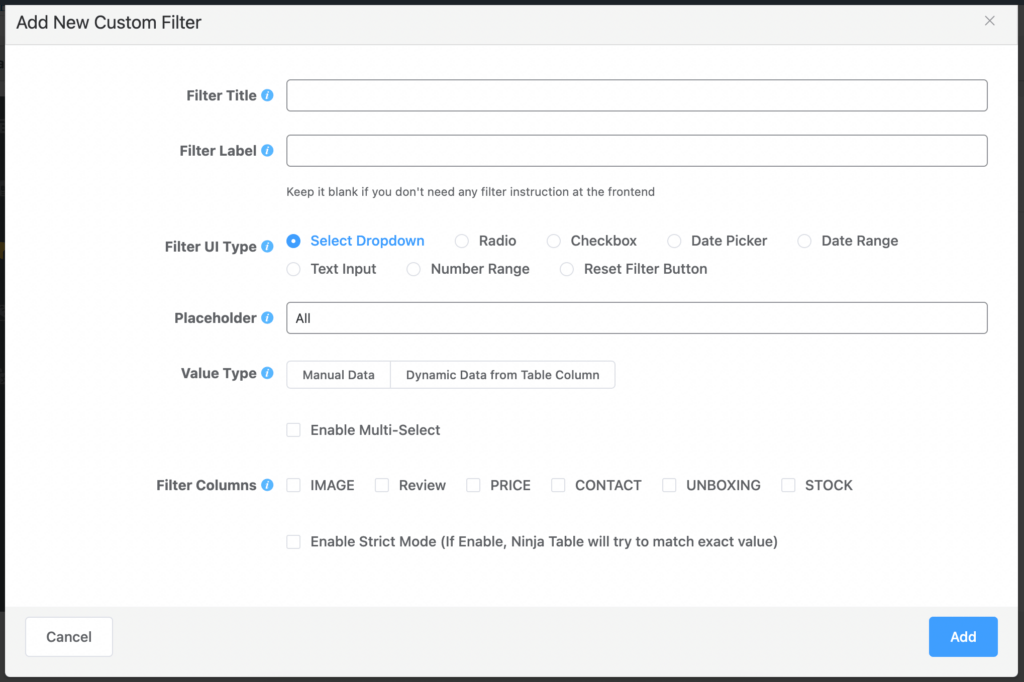Viewport: 1024px width, 682px height.
Task: Open the Filter Label info tooltip icon
Action: (x=268, y=150)
